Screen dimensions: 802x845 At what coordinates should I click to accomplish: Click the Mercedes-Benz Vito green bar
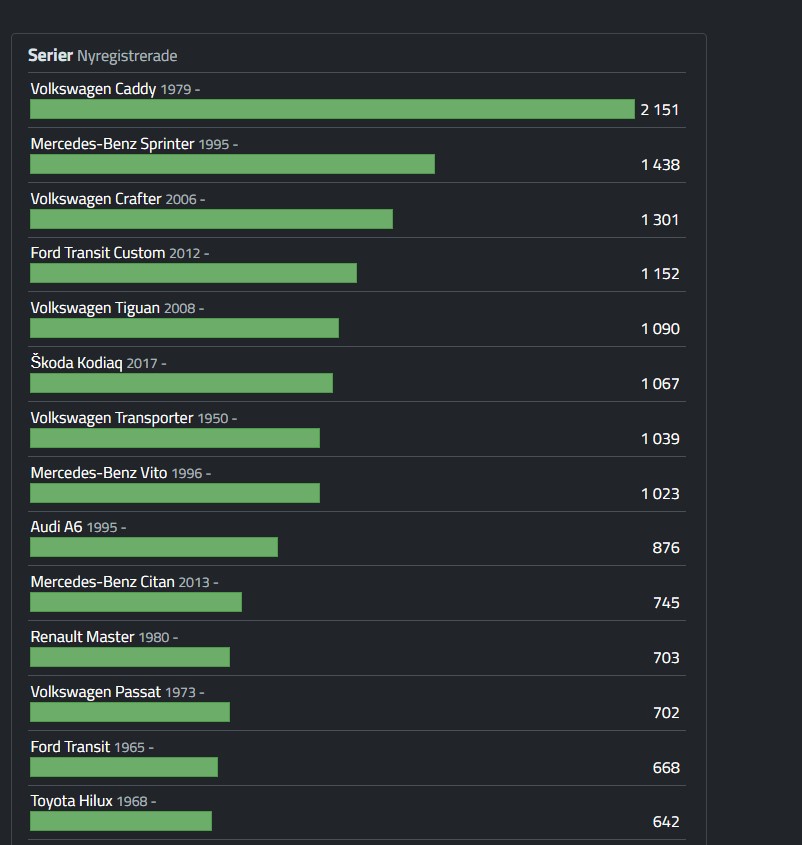coord(175,493)
